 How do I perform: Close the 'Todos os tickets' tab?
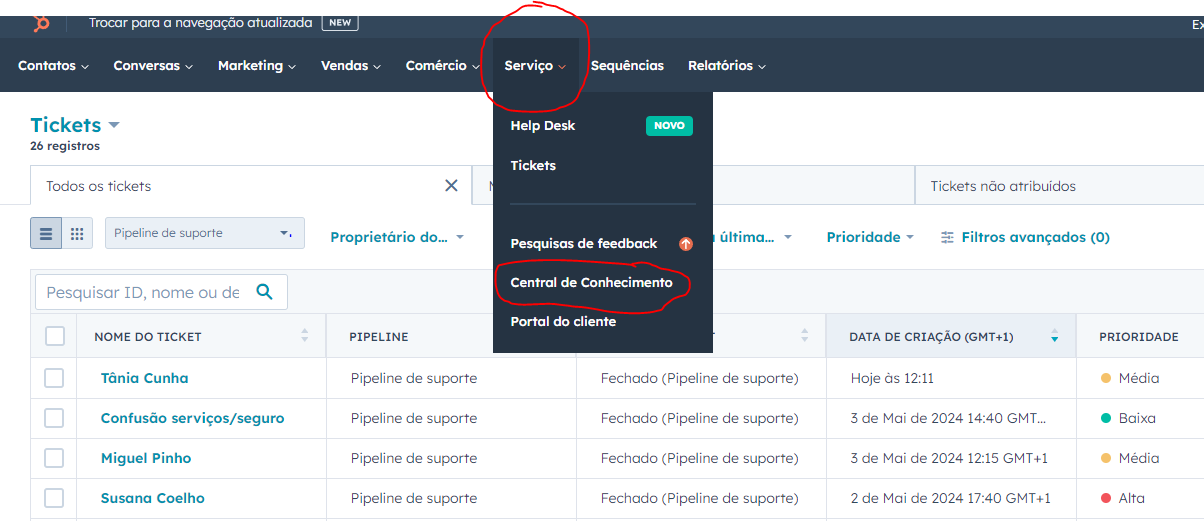click(x=451, y=186)
